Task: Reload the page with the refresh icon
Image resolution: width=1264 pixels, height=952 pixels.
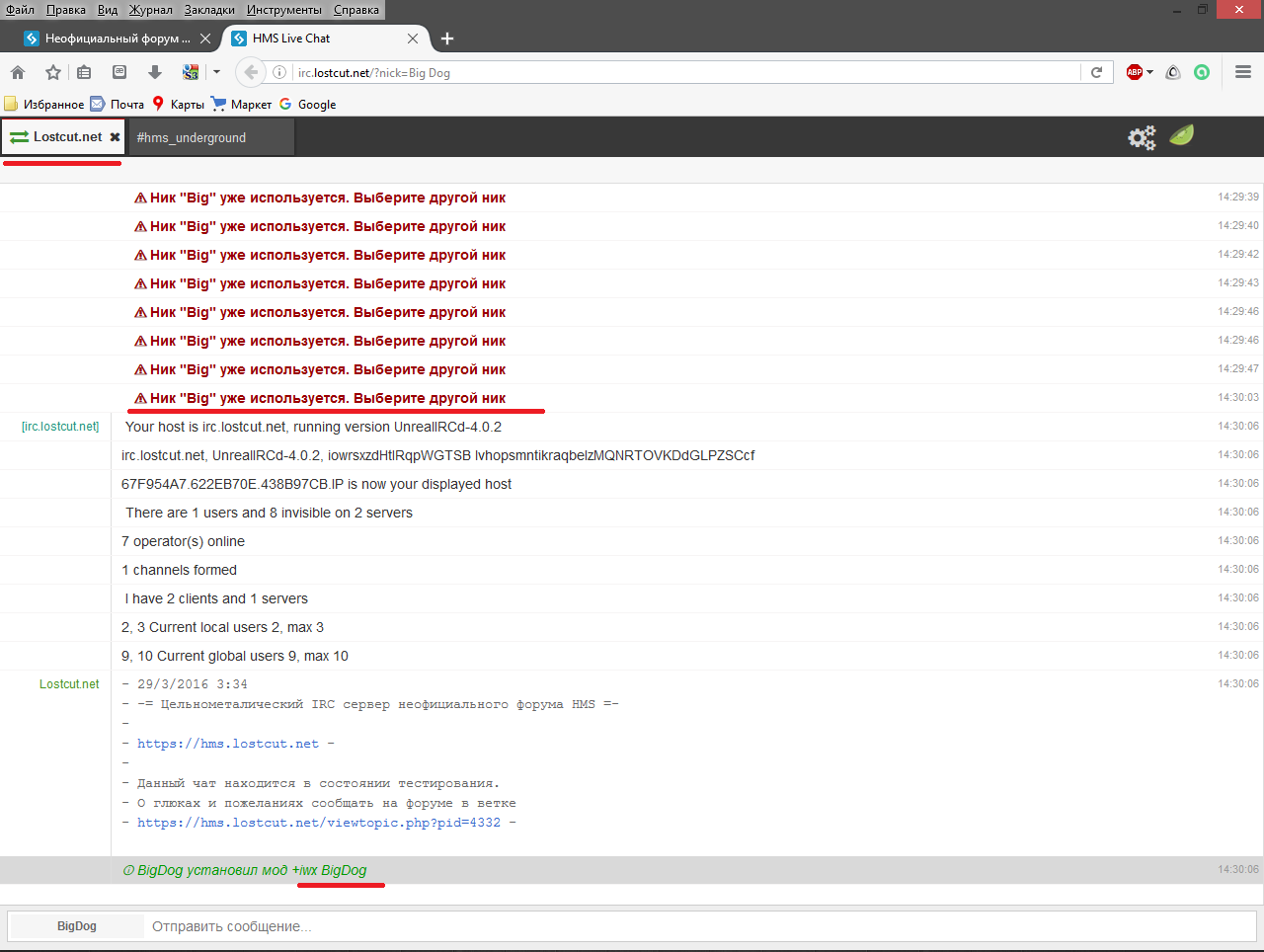Action: coord(1096,72)
